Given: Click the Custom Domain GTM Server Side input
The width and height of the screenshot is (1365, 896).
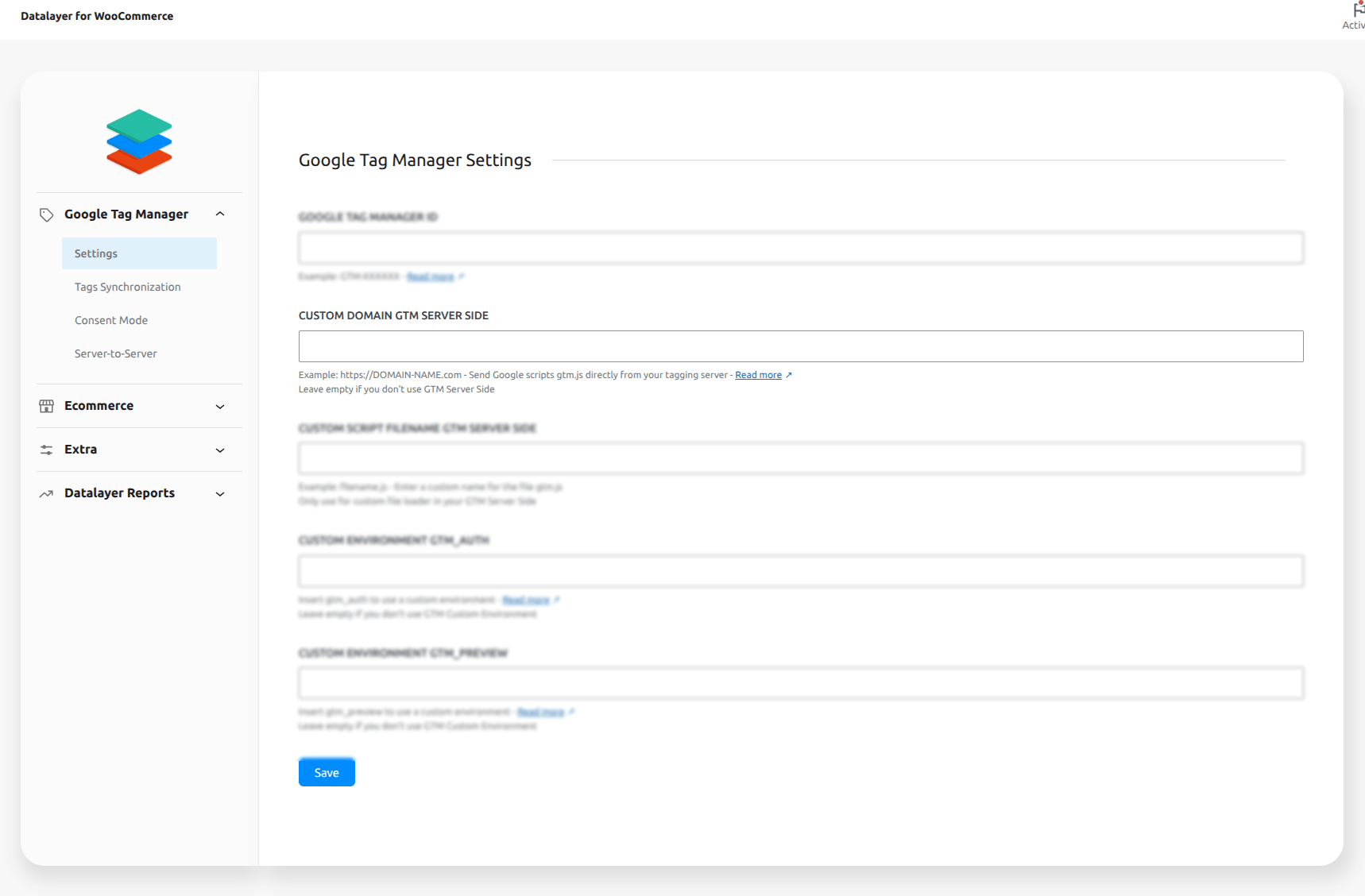Looking at the screenshot, I should [800, 346].
